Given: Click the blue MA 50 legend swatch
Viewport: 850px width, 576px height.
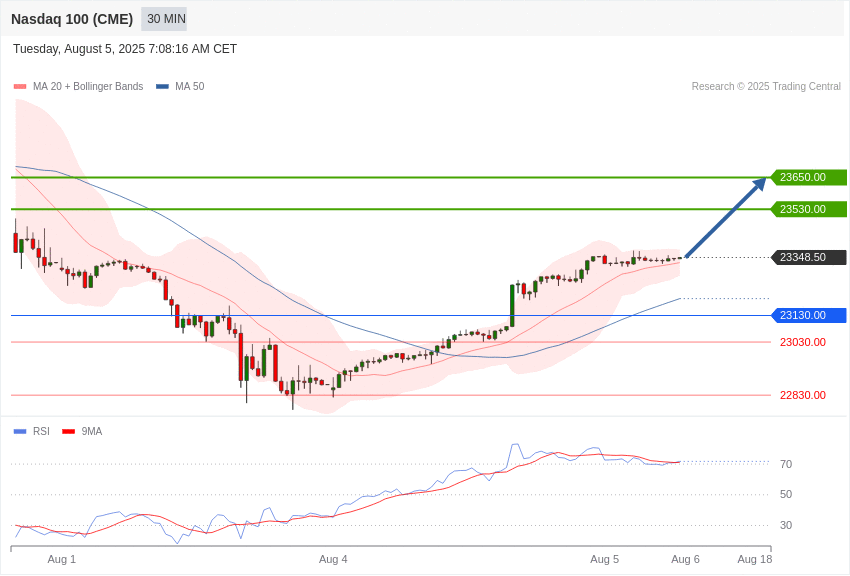Looking at the screenshot, I should coord(162,86).
